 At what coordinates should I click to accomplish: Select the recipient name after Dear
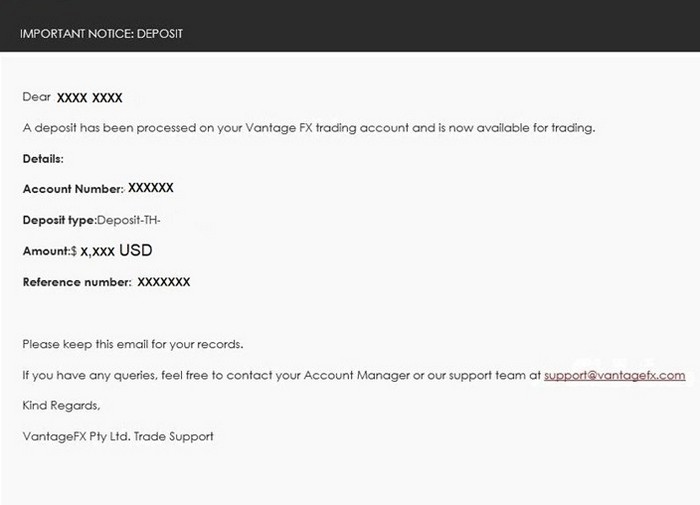pos(89,98)
